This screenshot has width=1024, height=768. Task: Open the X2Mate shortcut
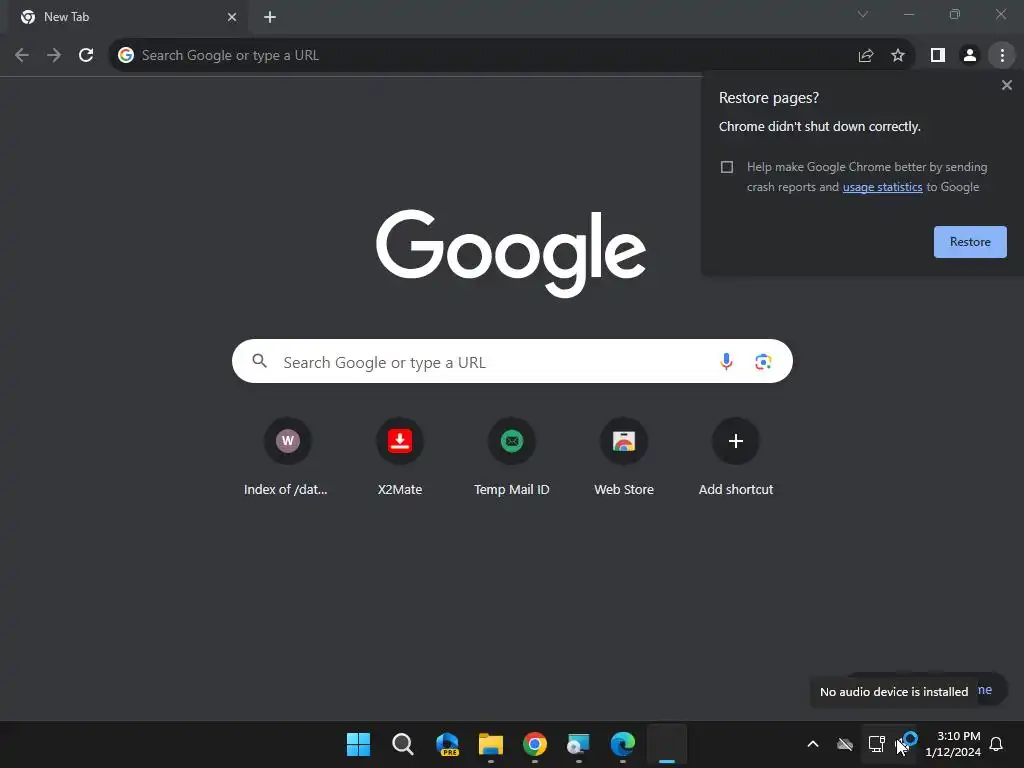tap(400, 458)
